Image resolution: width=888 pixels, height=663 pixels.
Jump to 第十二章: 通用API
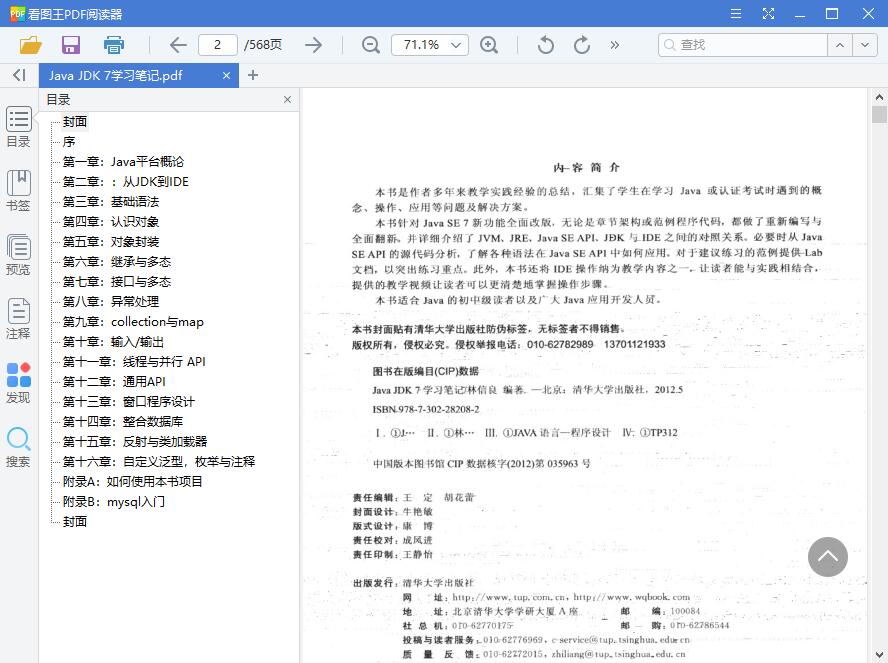click(114, 382)
